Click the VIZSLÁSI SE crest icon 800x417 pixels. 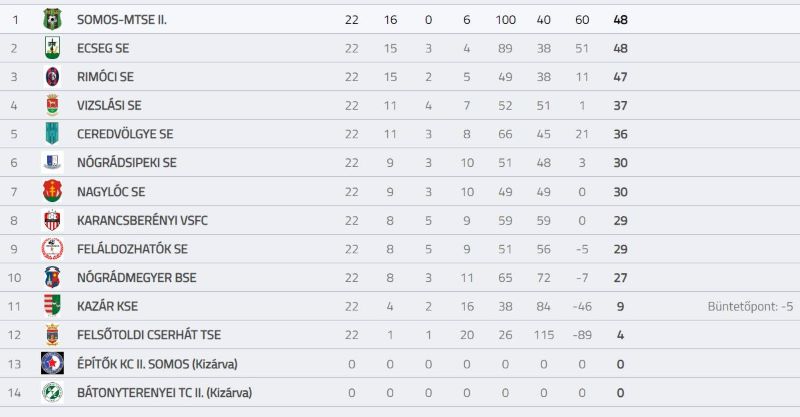52,105
